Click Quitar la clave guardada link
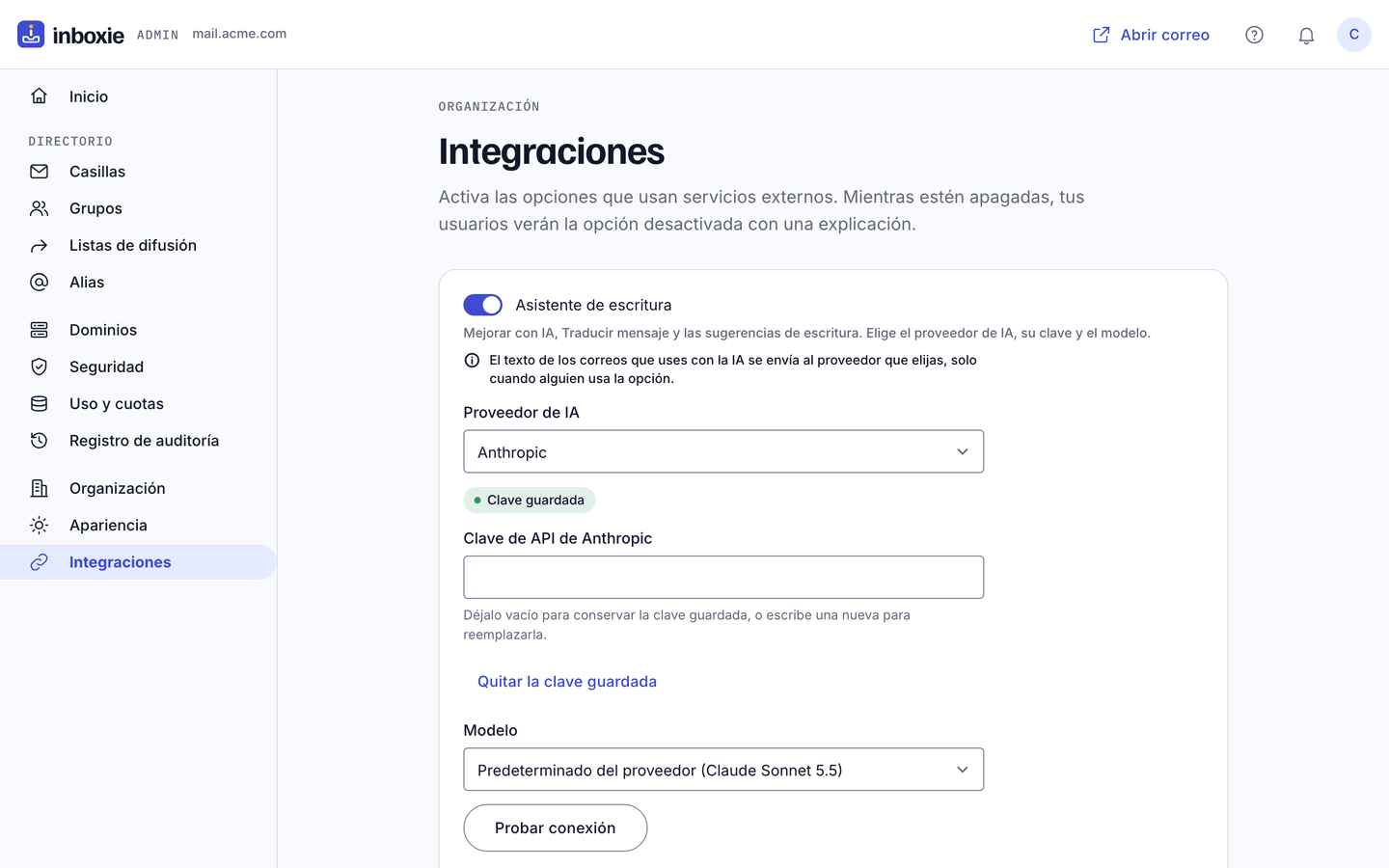 tap(567, 682)
